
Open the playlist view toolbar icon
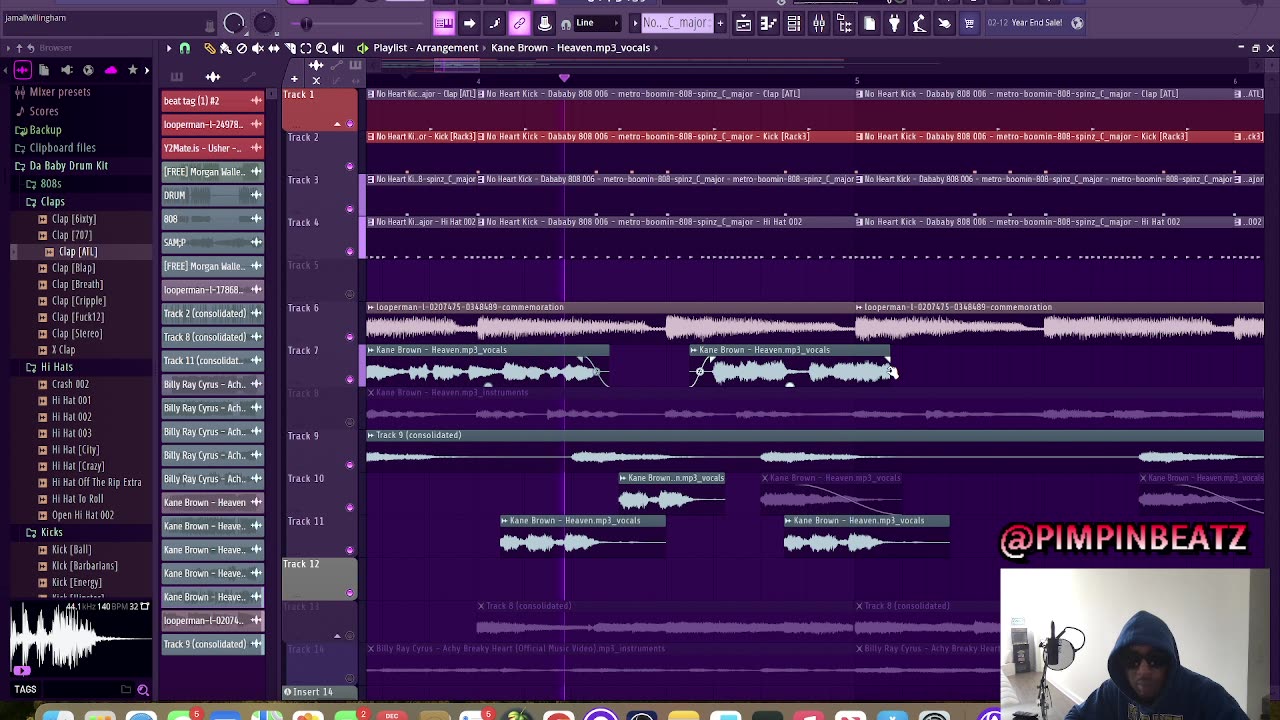click(743, 23)
